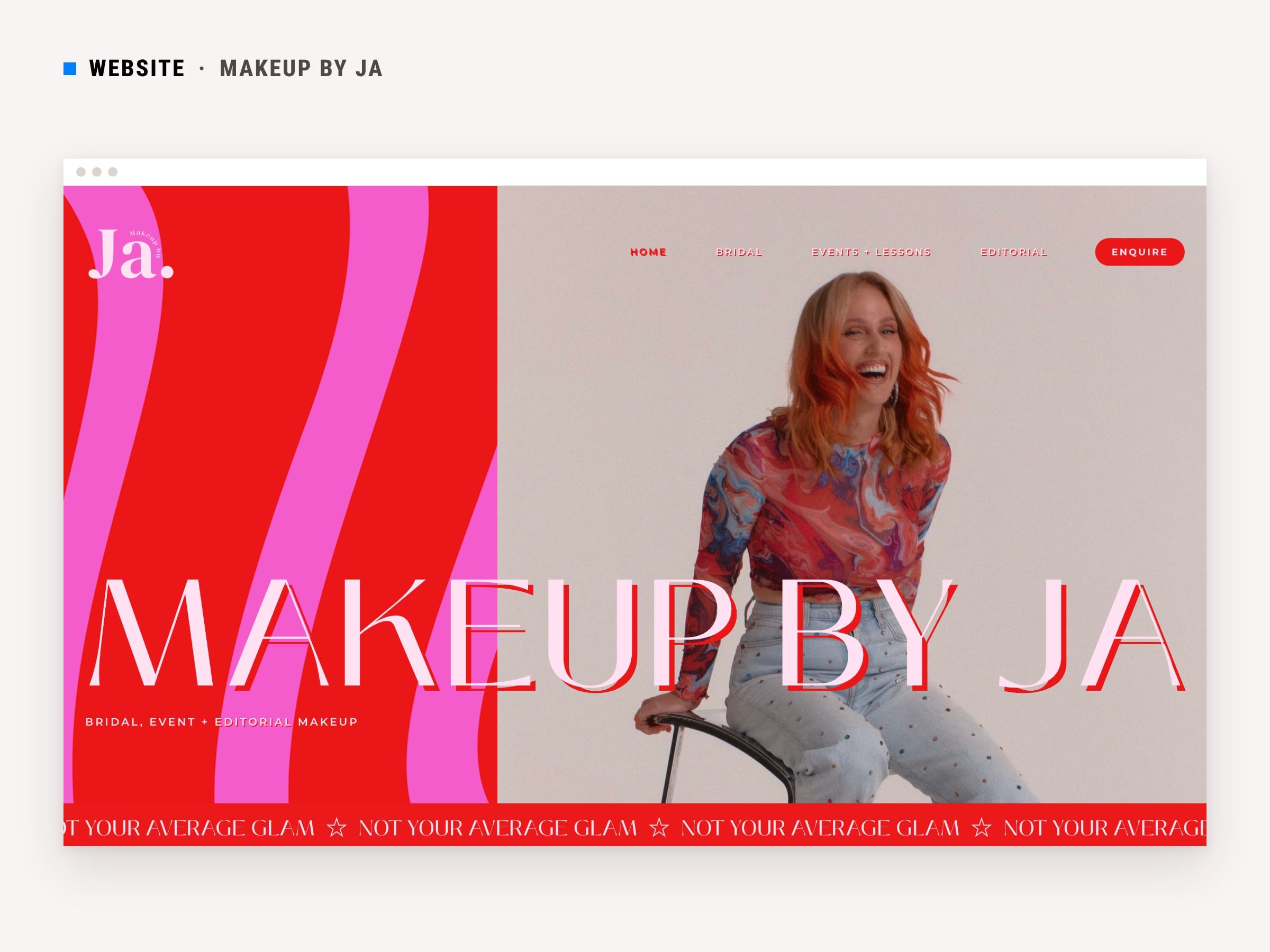Click the 'MAKEUP BY JA' title text at the top
The image size is (1270, 952).
click(x=301, y=68)
